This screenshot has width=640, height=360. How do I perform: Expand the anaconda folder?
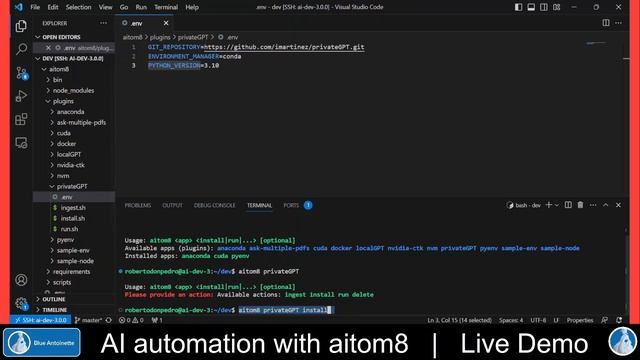(74, 111)
